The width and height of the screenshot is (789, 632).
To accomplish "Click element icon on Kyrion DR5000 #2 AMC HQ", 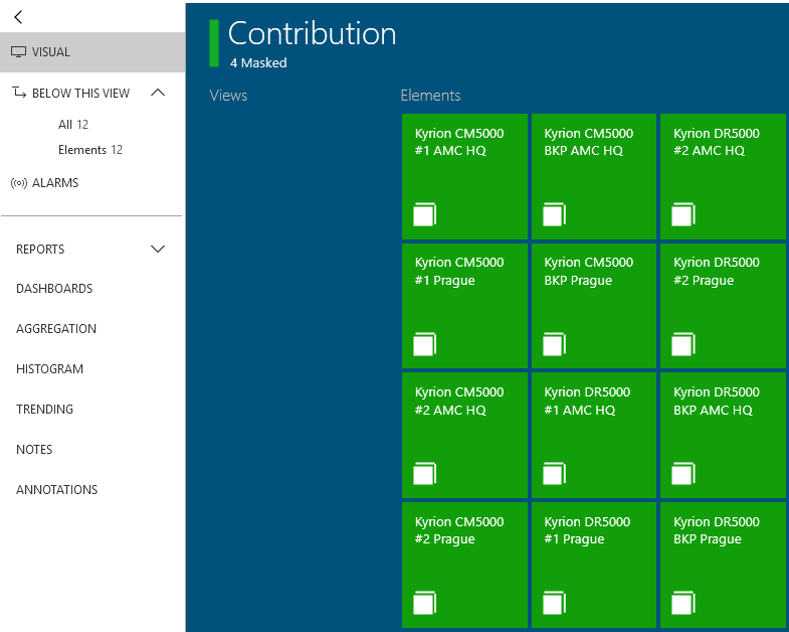I will [683, 214].
